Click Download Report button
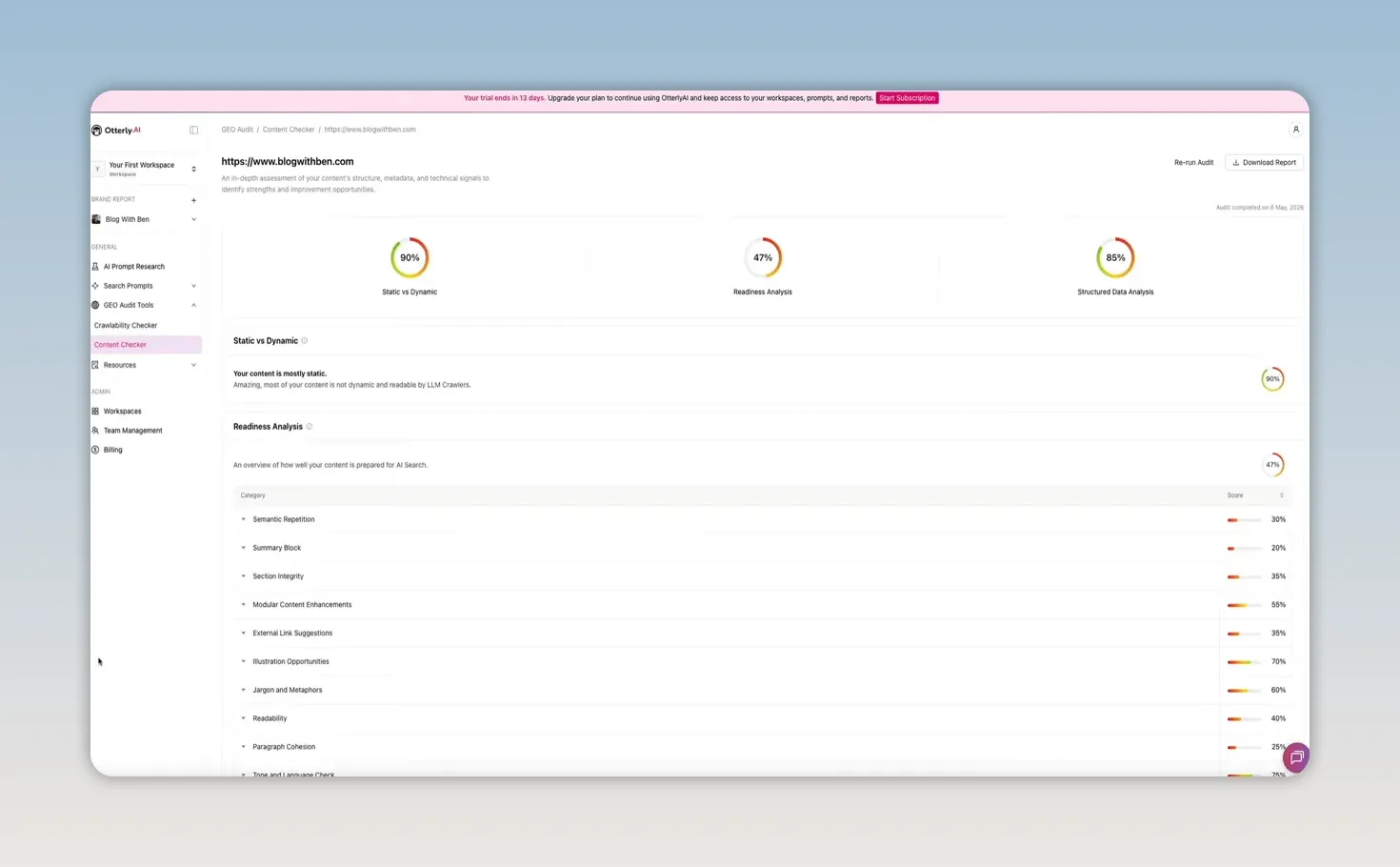Screen dimensions: 1400x867 1264,163
